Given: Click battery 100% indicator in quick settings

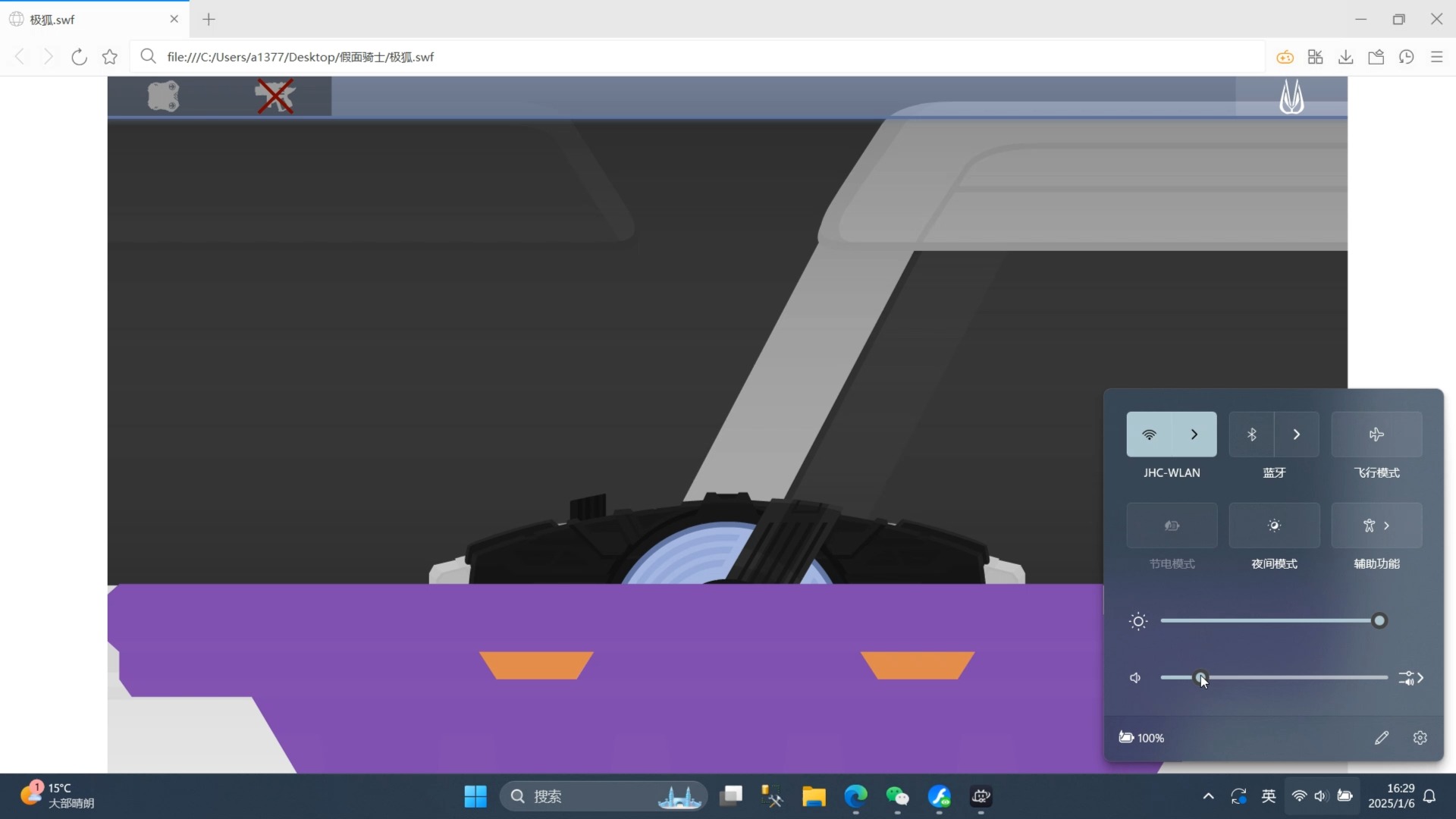Looking at the screenshot, I should point(1141,738).
